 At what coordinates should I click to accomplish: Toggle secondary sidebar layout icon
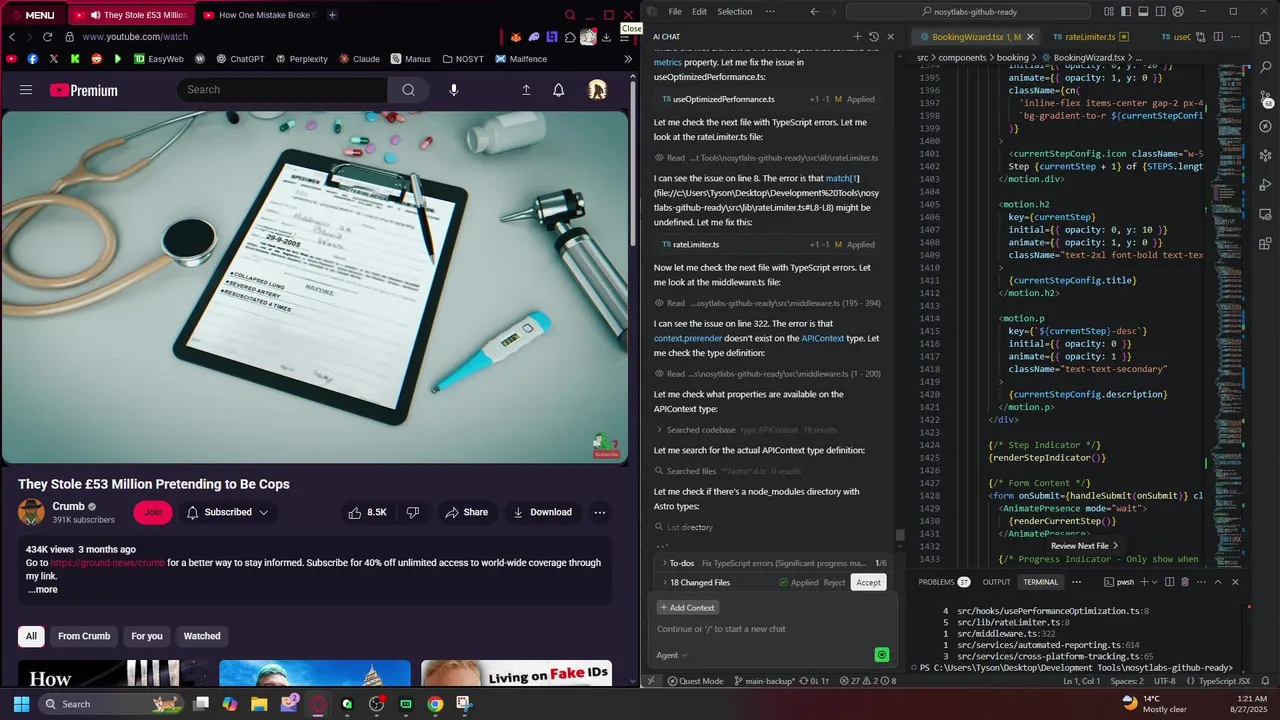click(x=1159, y=12)
